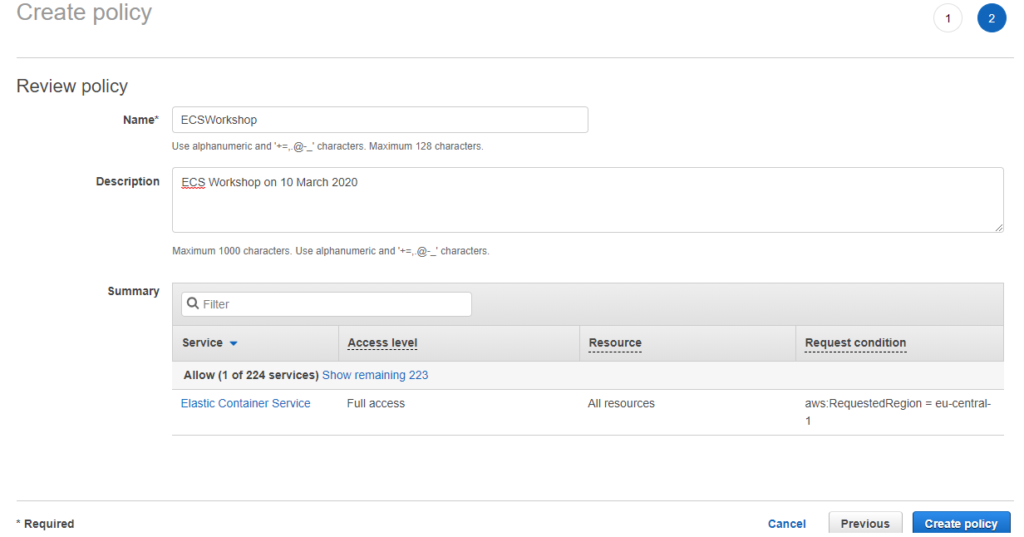This screenshot has width=1024, height=537.
Task: Go back with the Previous button
Action: coord(865,524)
